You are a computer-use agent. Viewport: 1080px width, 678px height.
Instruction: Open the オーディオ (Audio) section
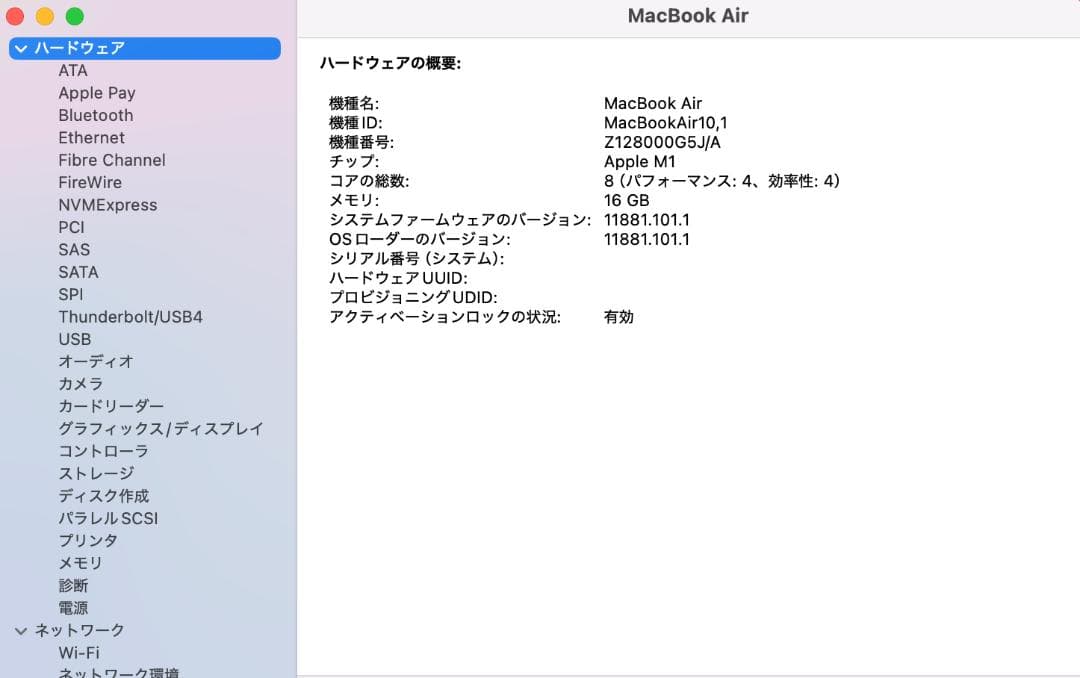coord(95,361)
